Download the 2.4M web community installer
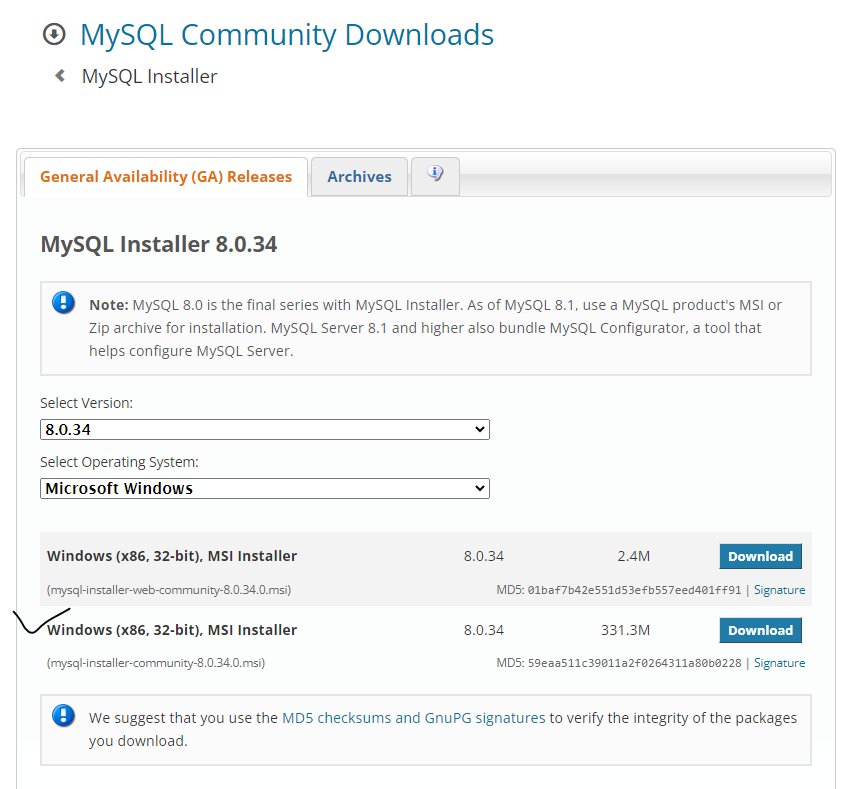Screen dimensions: 849x789 coord(760,556)
